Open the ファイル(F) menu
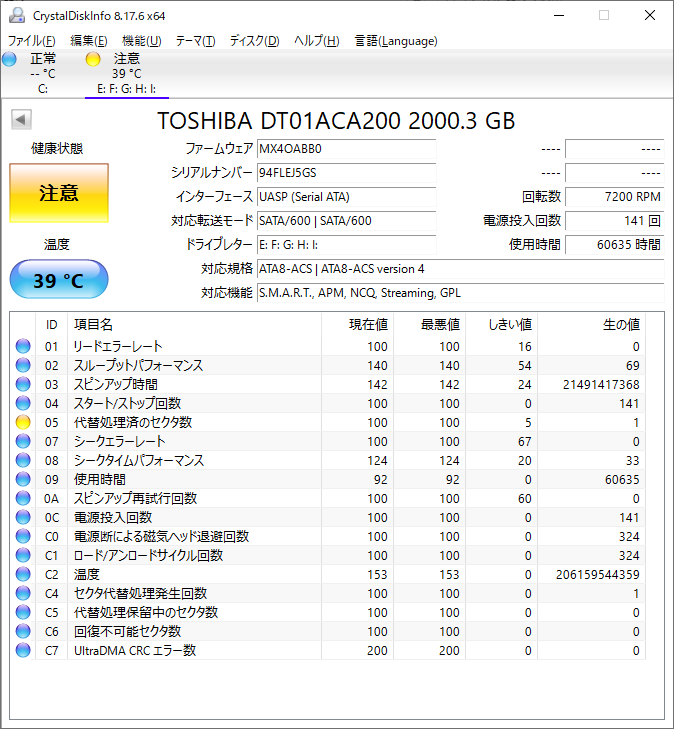 [32, 41]
